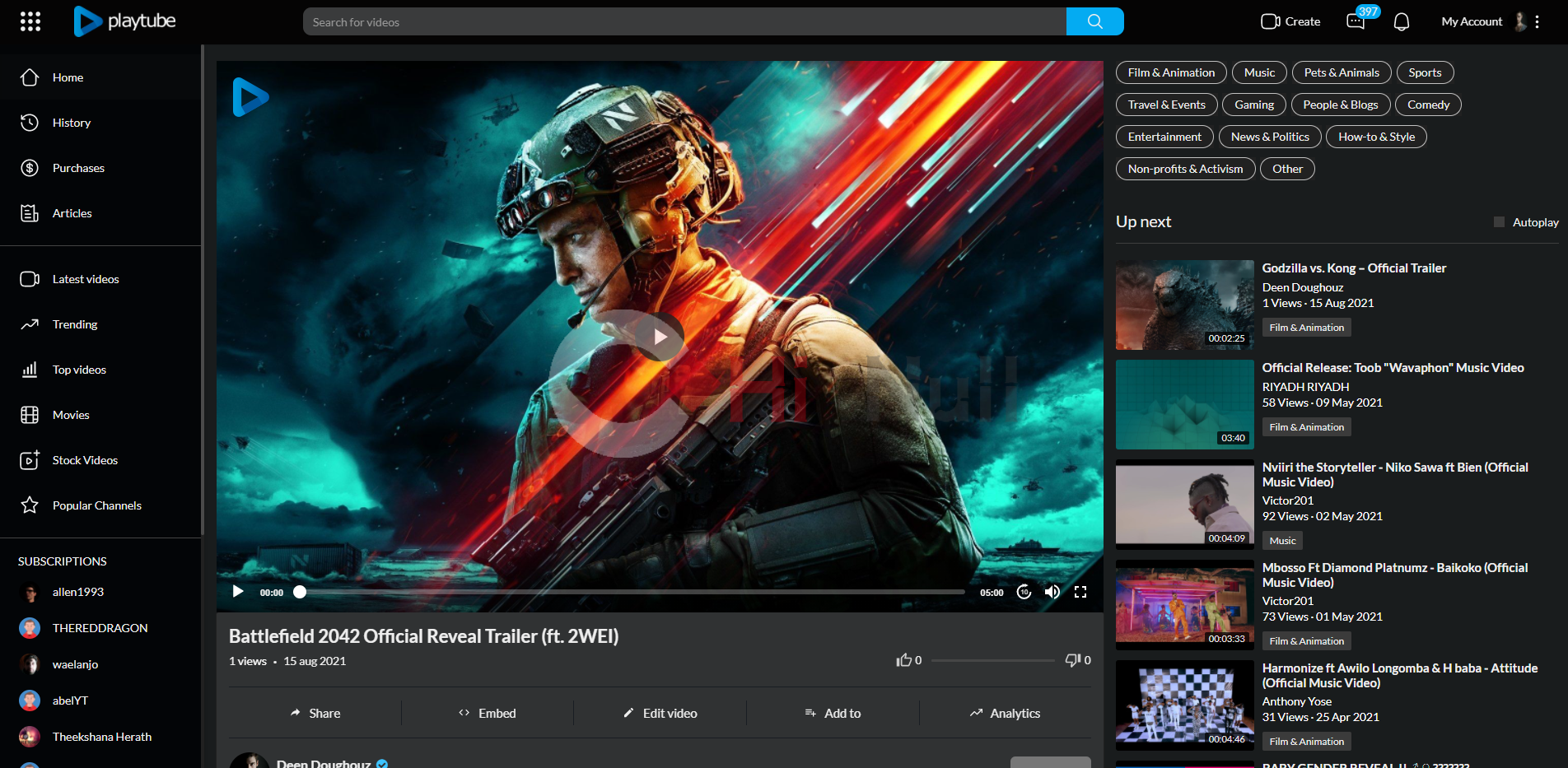Screen dimensions: 1568x768
Task: Select Sports category chip
Action: pos(1425,72)
